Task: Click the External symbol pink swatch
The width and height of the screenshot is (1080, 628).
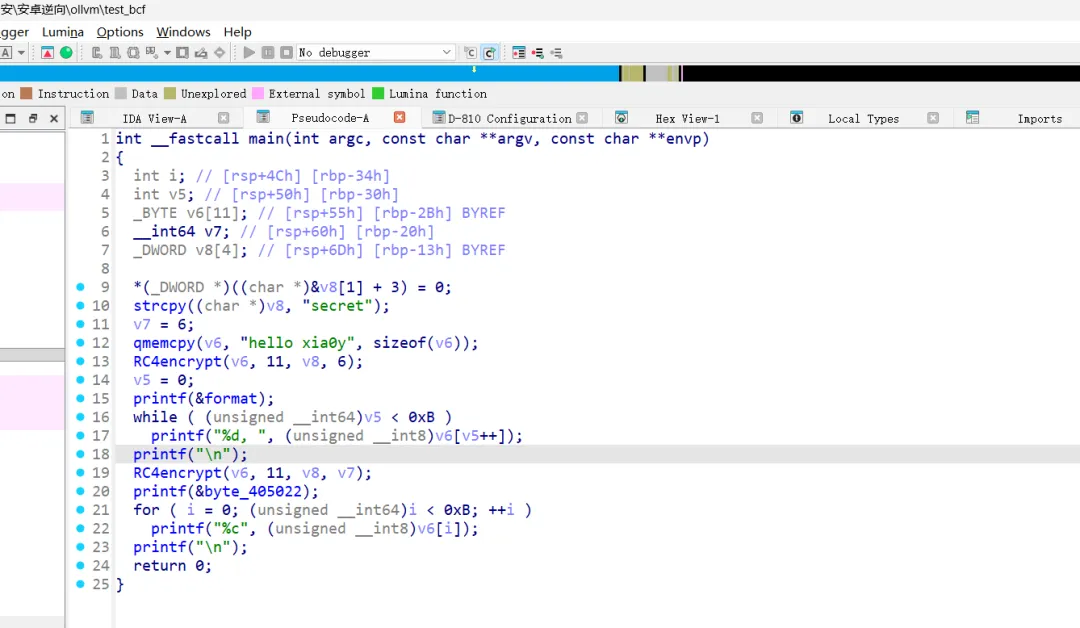Action: click(x=258, y=93)
